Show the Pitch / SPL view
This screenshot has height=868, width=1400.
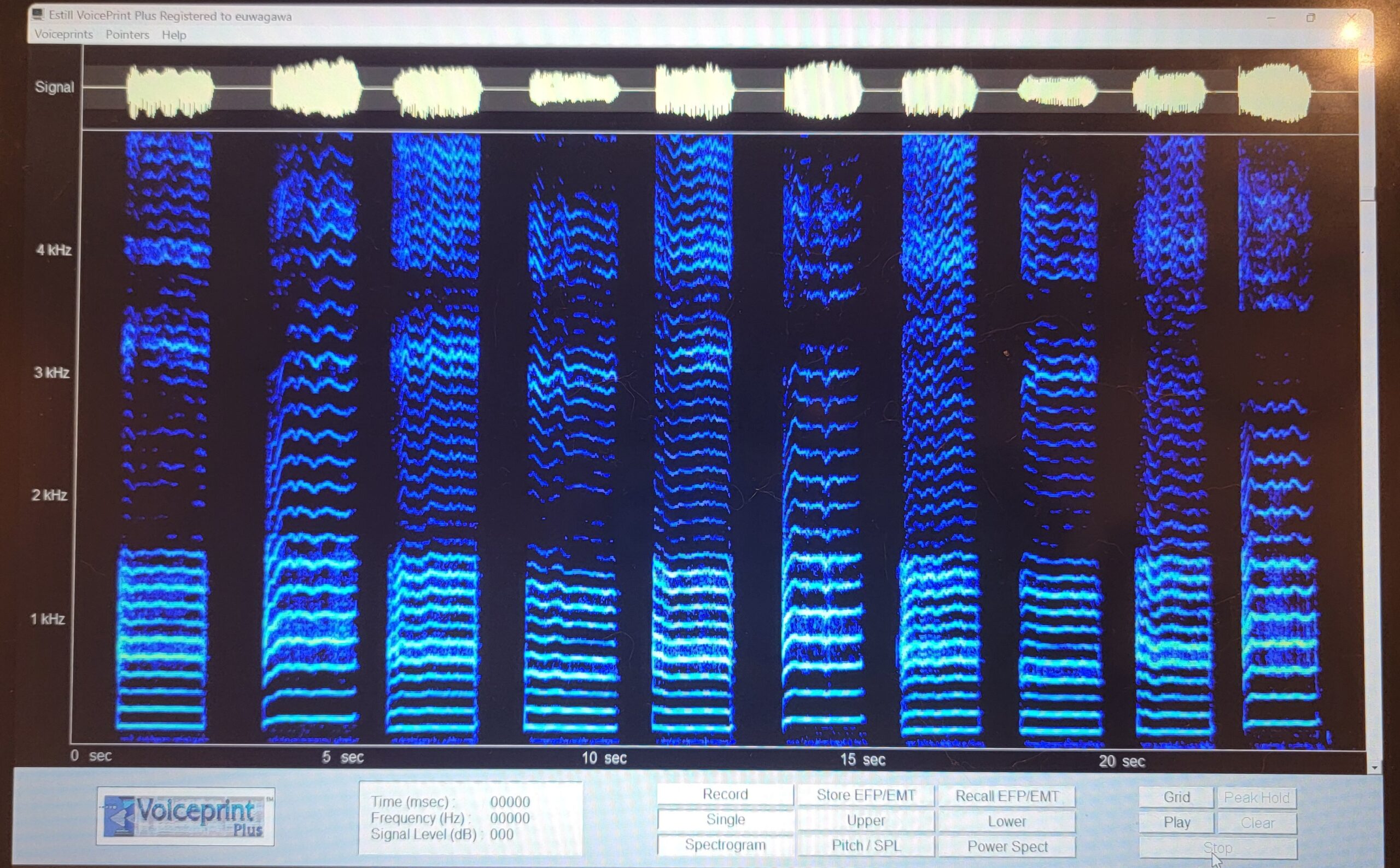[x=866, y=846]
